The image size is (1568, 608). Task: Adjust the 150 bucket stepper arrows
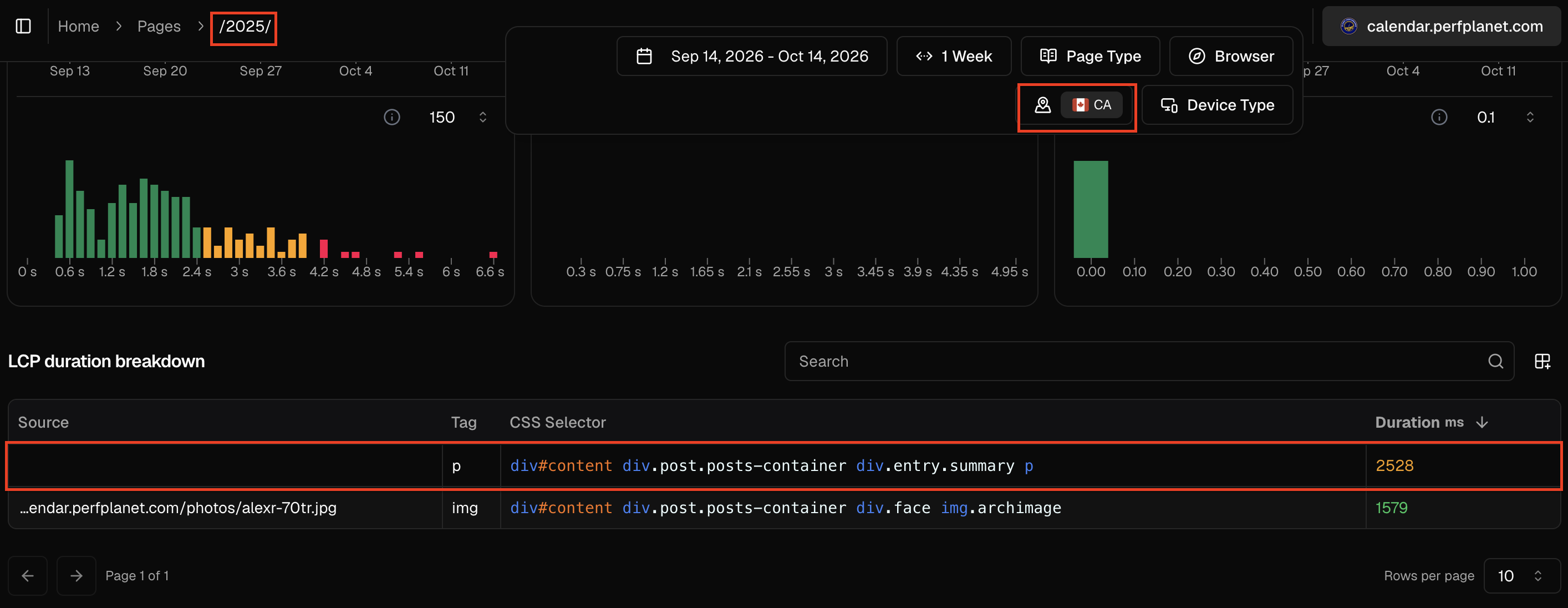(x=483, y=117)
